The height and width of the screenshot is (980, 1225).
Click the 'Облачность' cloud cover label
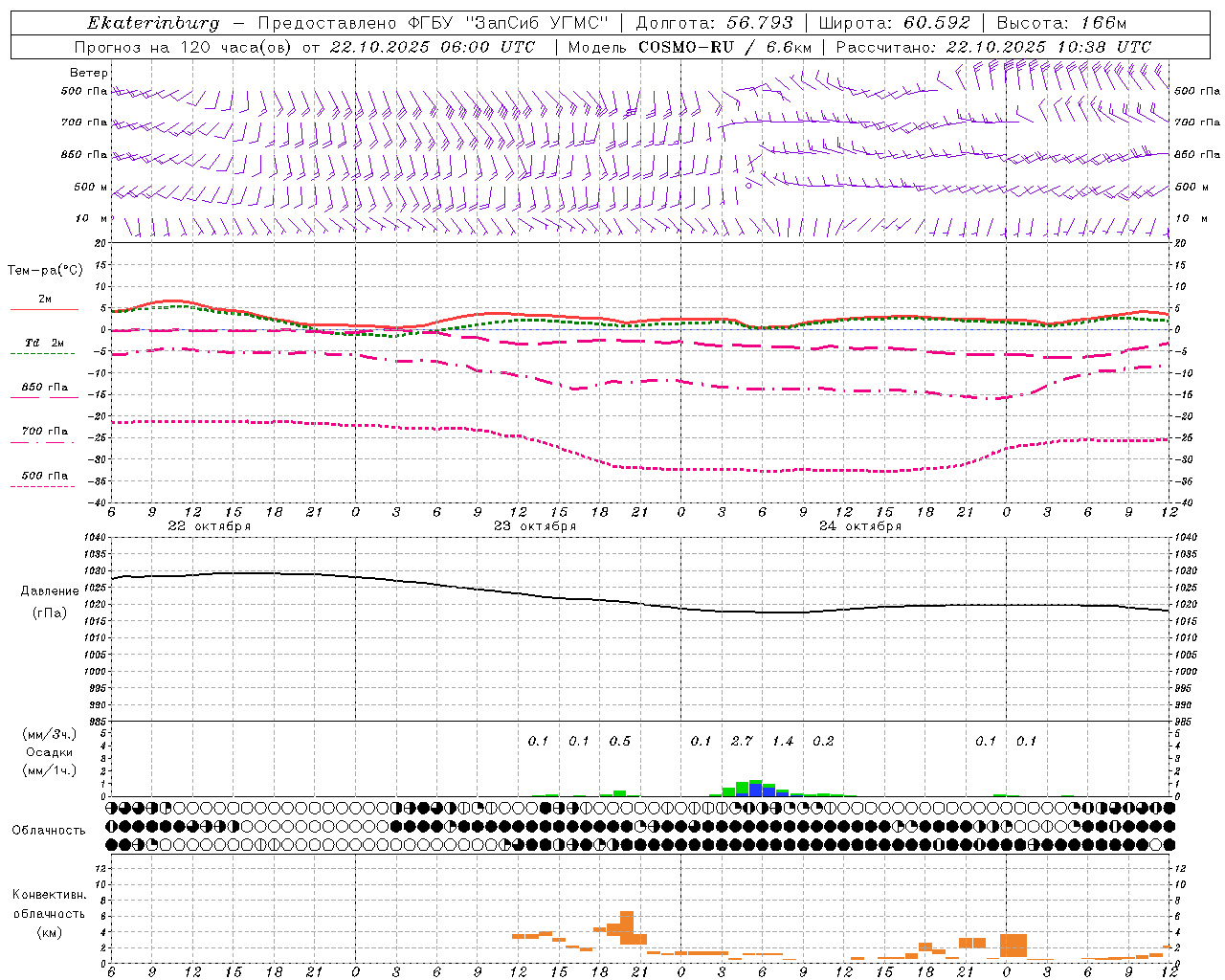49,831
